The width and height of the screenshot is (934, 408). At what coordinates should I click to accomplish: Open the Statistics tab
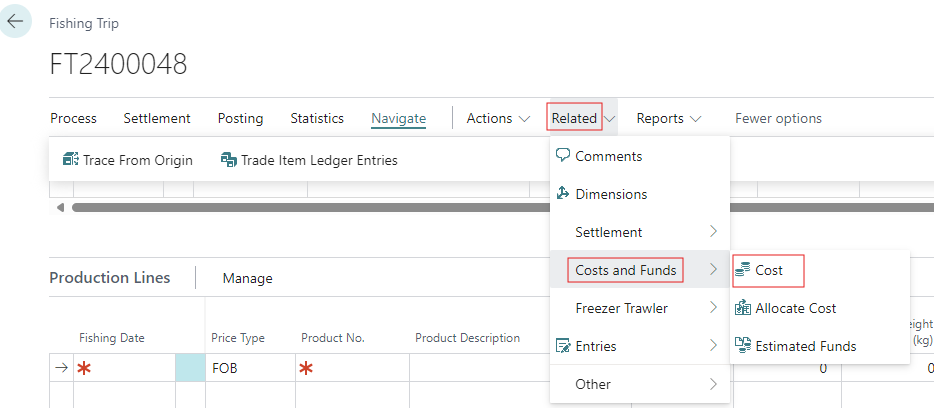tap(316, 118)
